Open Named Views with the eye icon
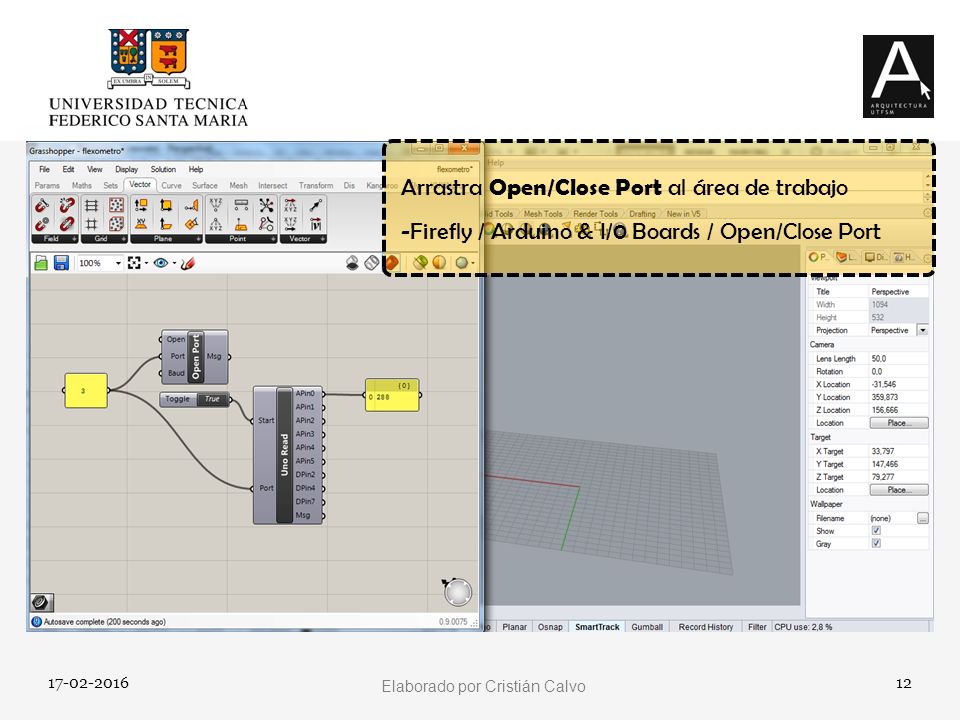 [x=161, y=263]
